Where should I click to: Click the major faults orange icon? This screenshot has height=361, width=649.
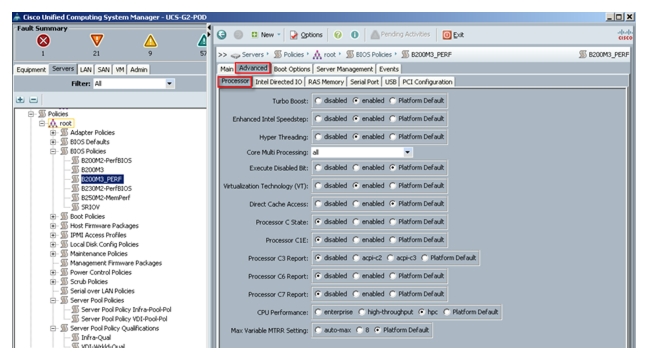[96, 40]
